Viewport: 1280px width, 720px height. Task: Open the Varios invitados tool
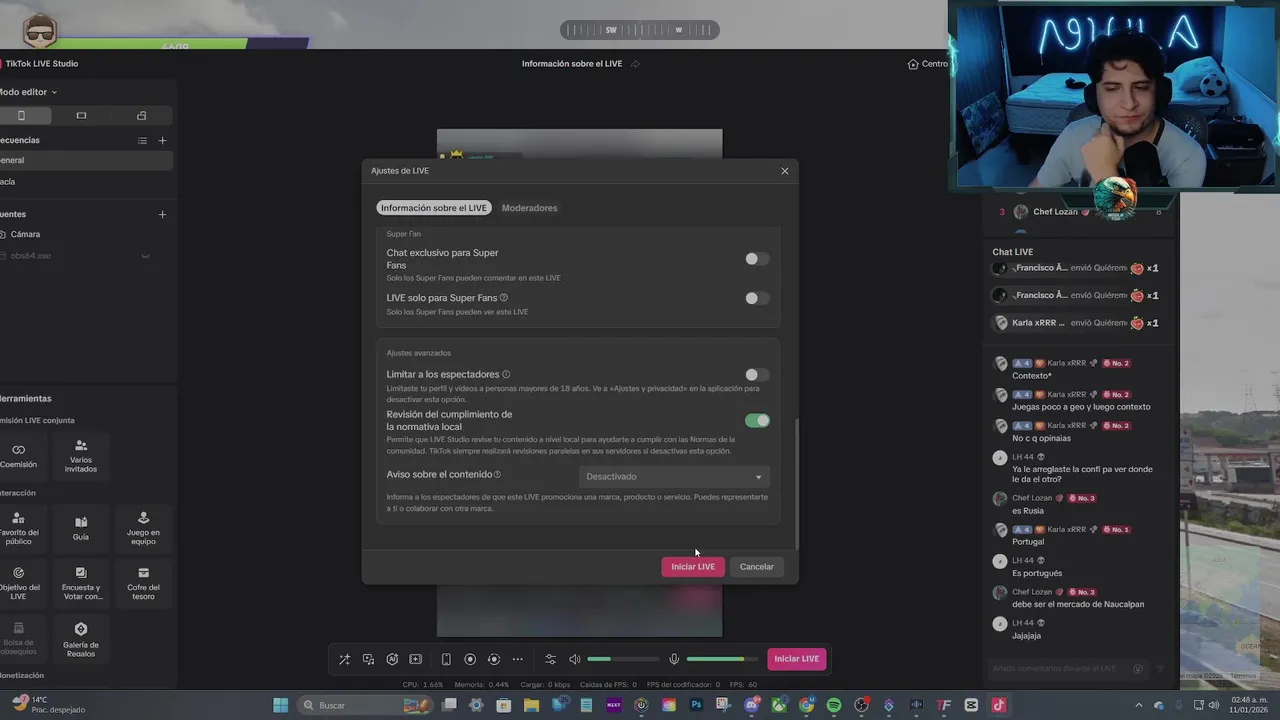pos(81,455)
